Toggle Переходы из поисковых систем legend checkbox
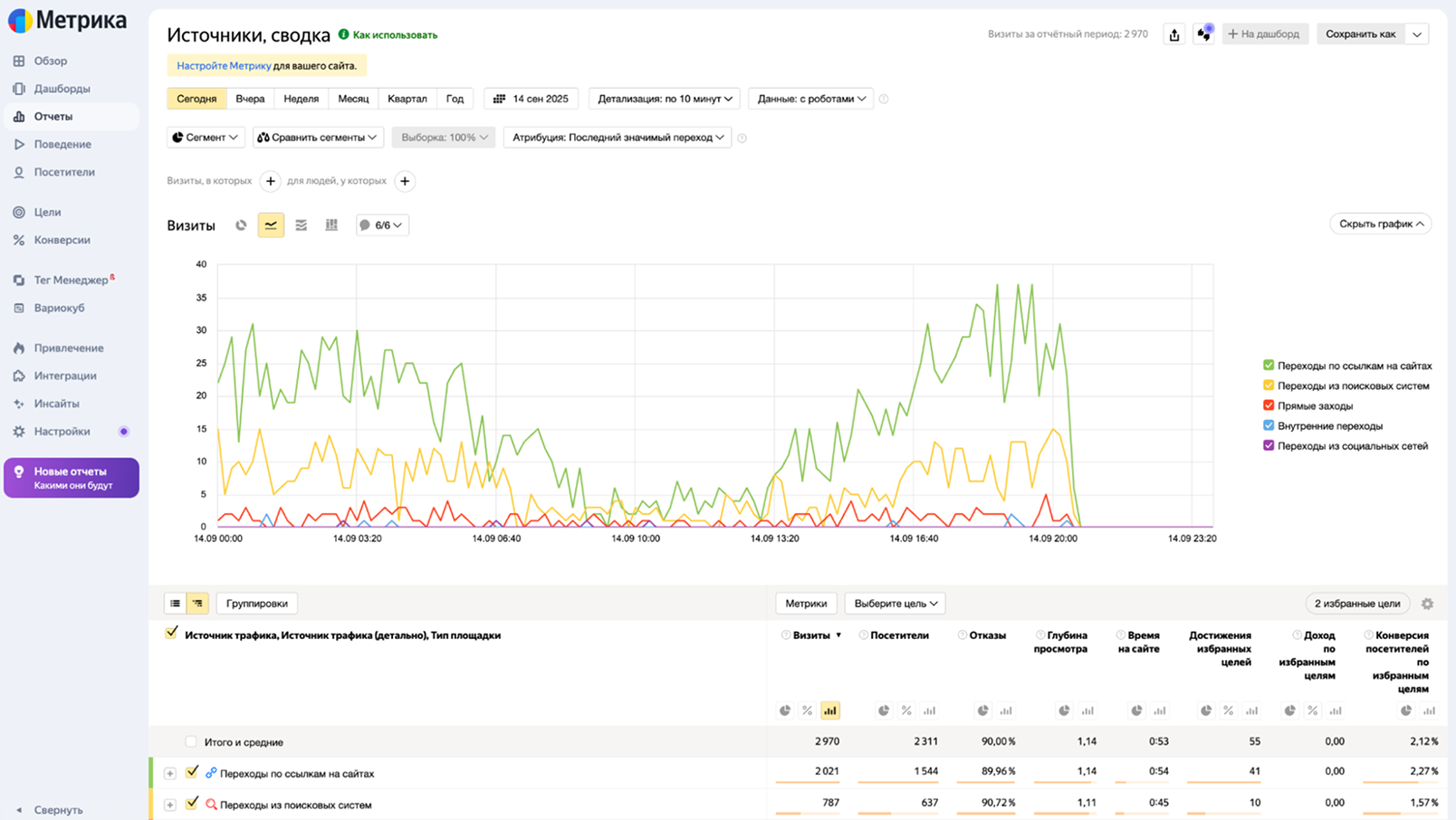 (x=1269, y=386)
